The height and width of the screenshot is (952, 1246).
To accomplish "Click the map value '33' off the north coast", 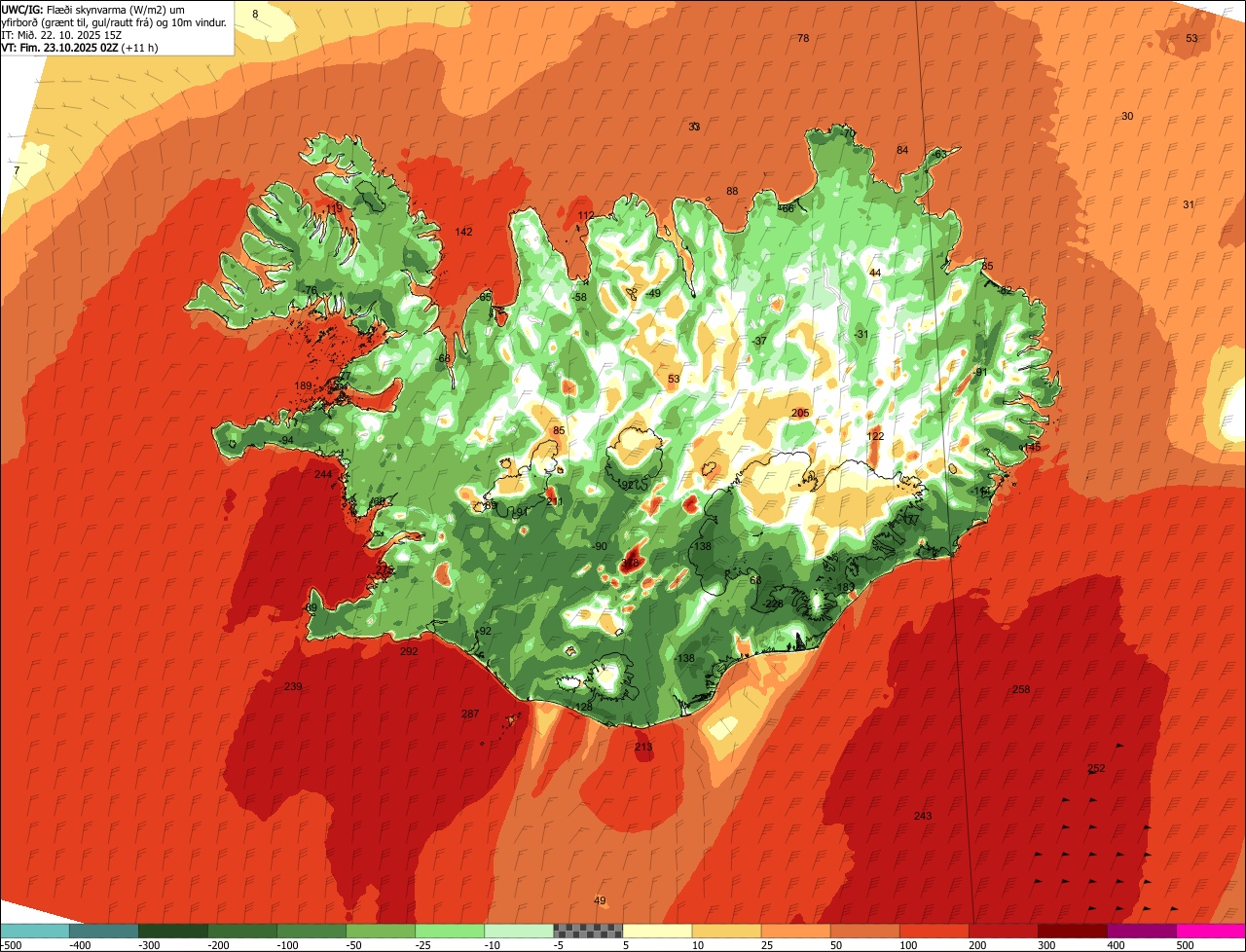I will click(x=694, y=127).
